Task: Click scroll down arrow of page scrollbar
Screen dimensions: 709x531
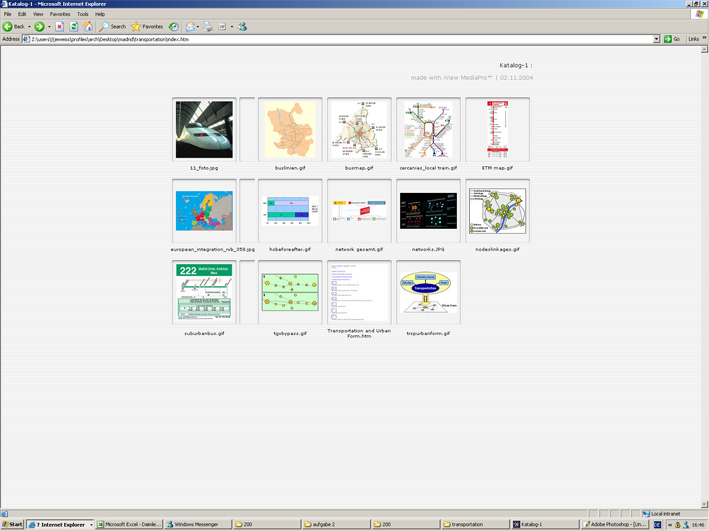Action: [704, 504]
